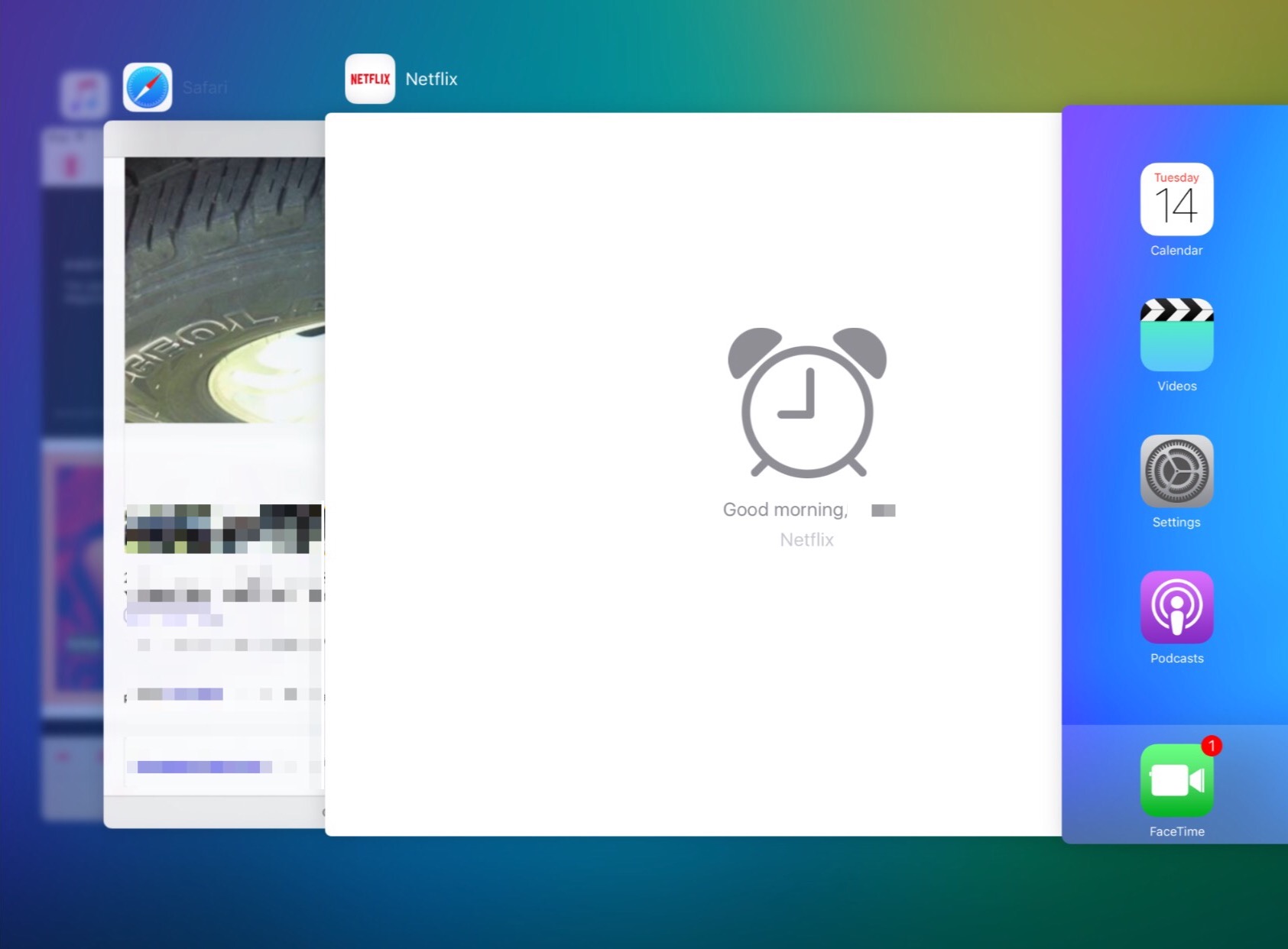The height and width of the screenshot is (949, 1288).
Task: Select the Safari app switcher card
Action: [x=214, y=474]
